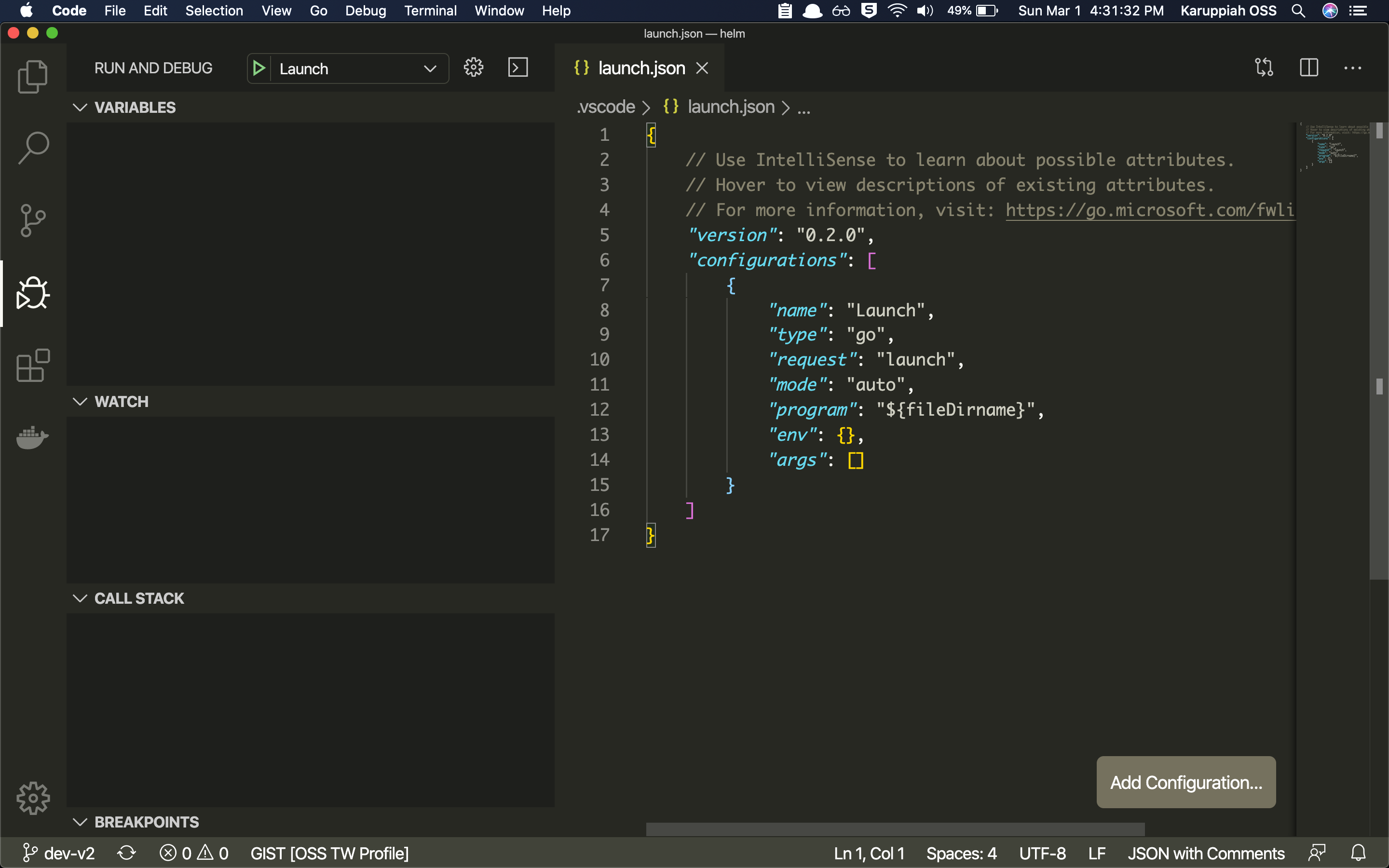Click the Docker sidebar icon
This screenshot has height=868, width=1389.
(32, 438)
